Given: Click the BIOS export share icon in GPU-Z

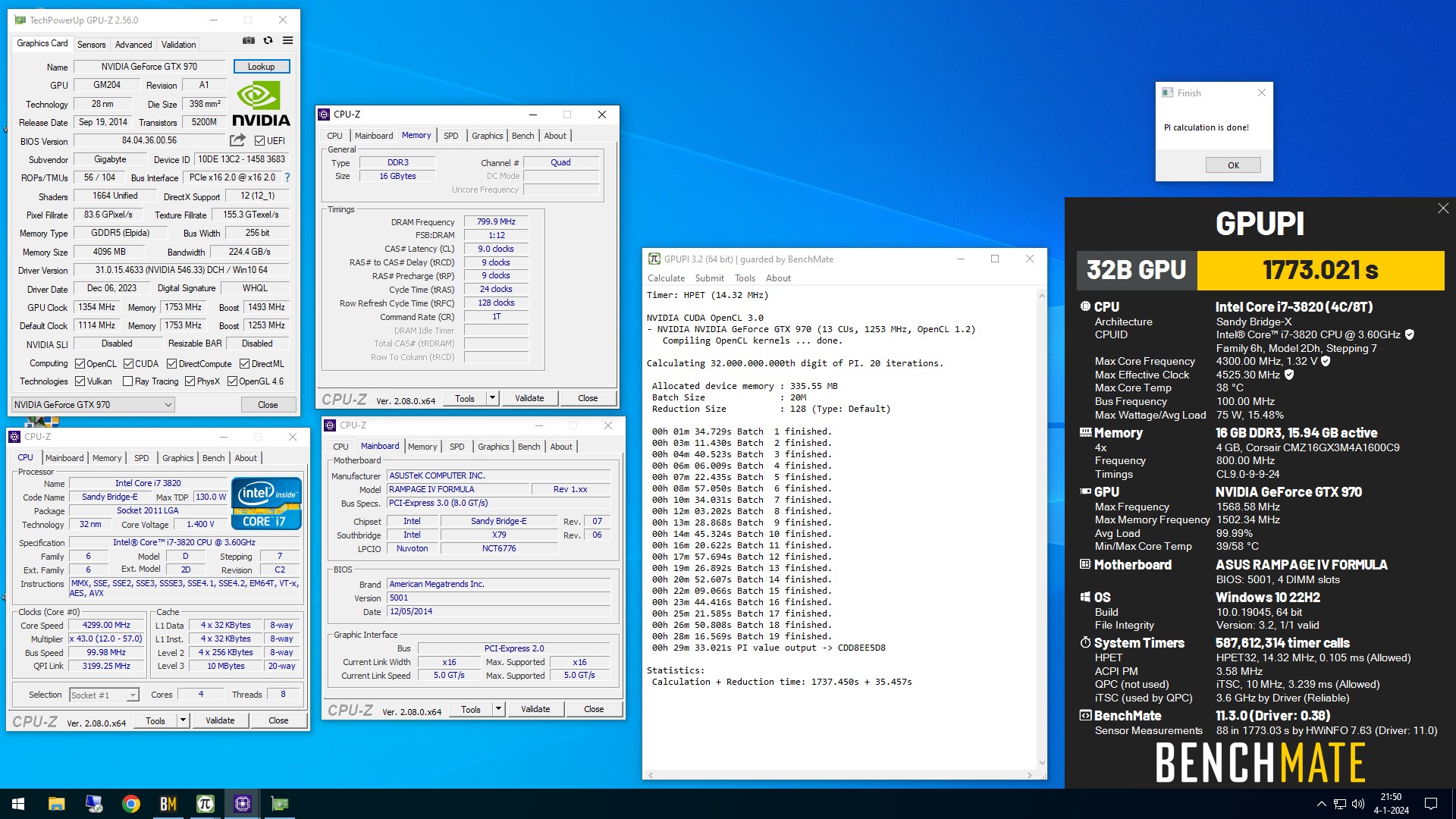Looking at the screenshot, I should [238, 140].
